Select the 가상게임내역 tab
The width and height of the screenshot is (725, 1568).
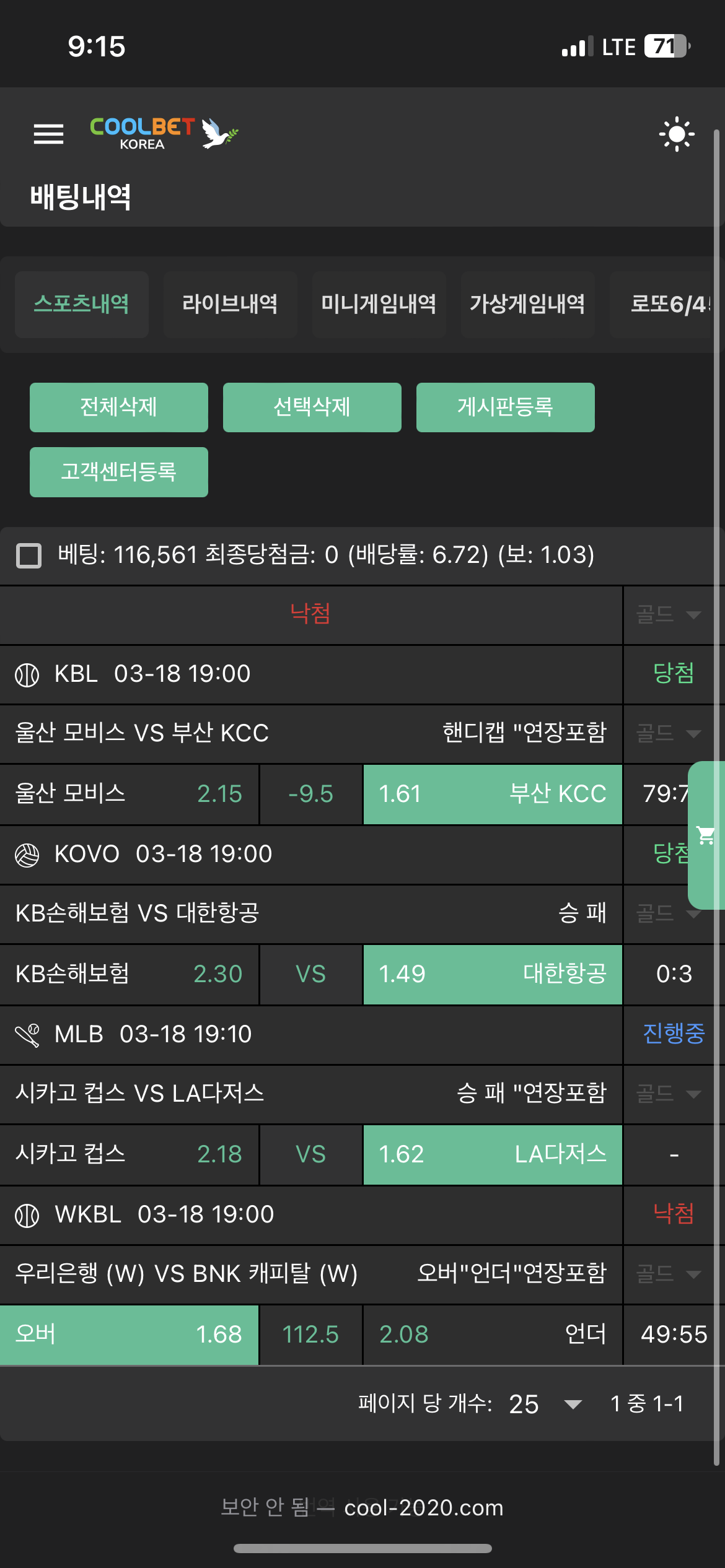(x=527, y=304)
